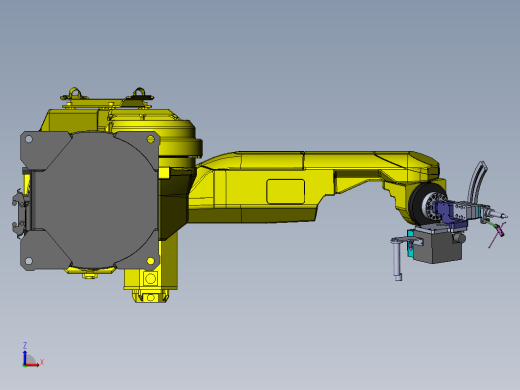
Task: Click the right lifting eye bolt on top
Action: tap(139, 93)
